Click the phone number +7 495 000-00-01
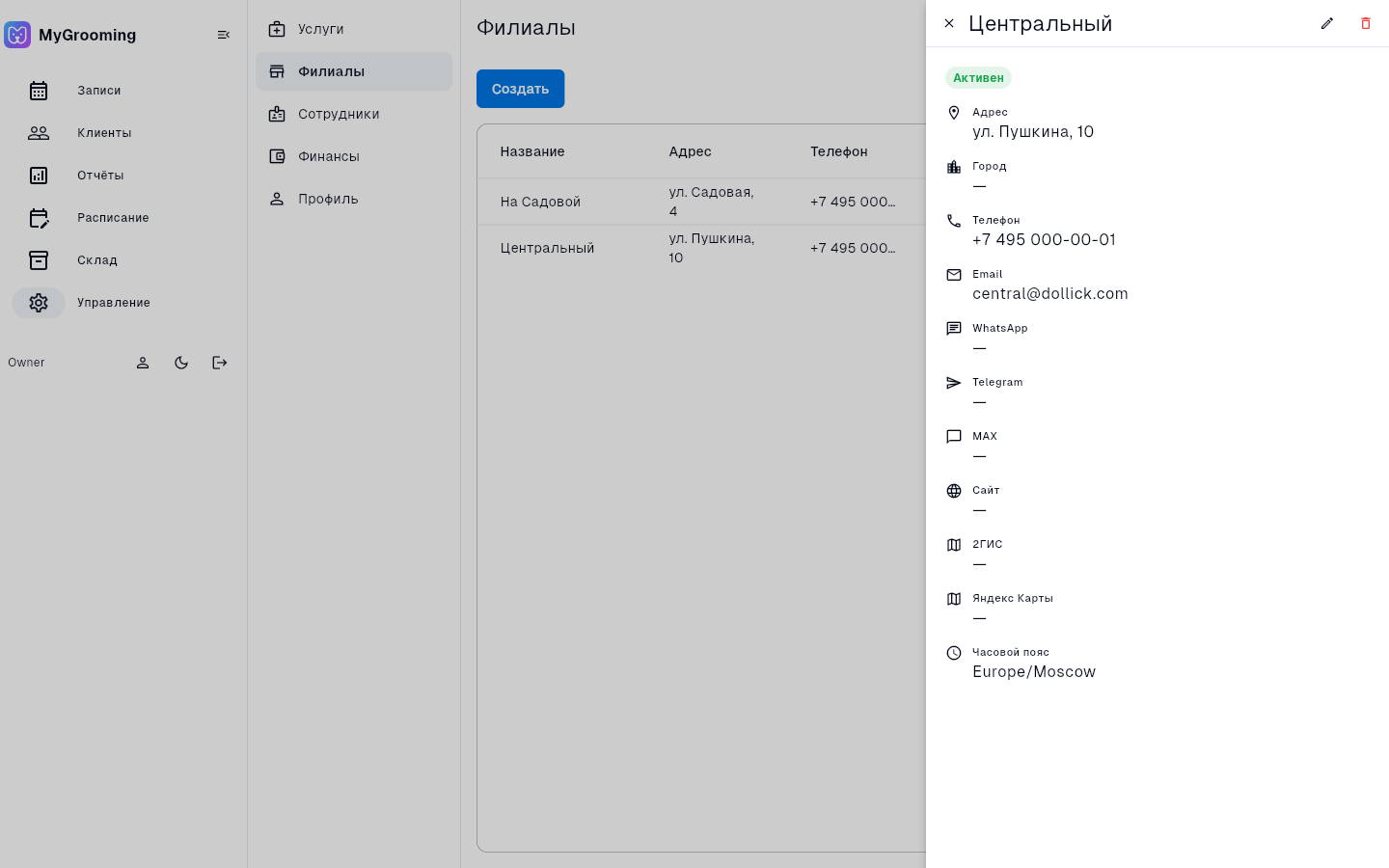Viewport: 1389px width, 868px height. click(1044, 240)
